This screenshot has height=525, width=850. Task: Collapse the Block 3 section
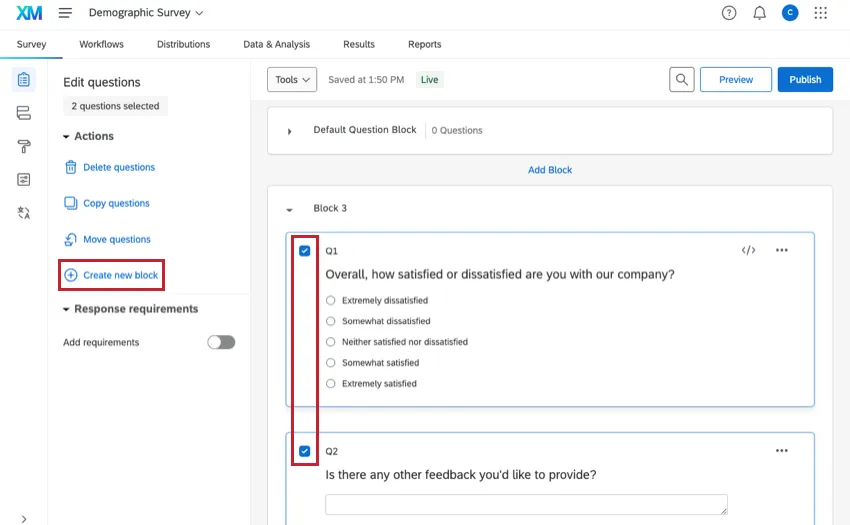[x=290, y=209]
